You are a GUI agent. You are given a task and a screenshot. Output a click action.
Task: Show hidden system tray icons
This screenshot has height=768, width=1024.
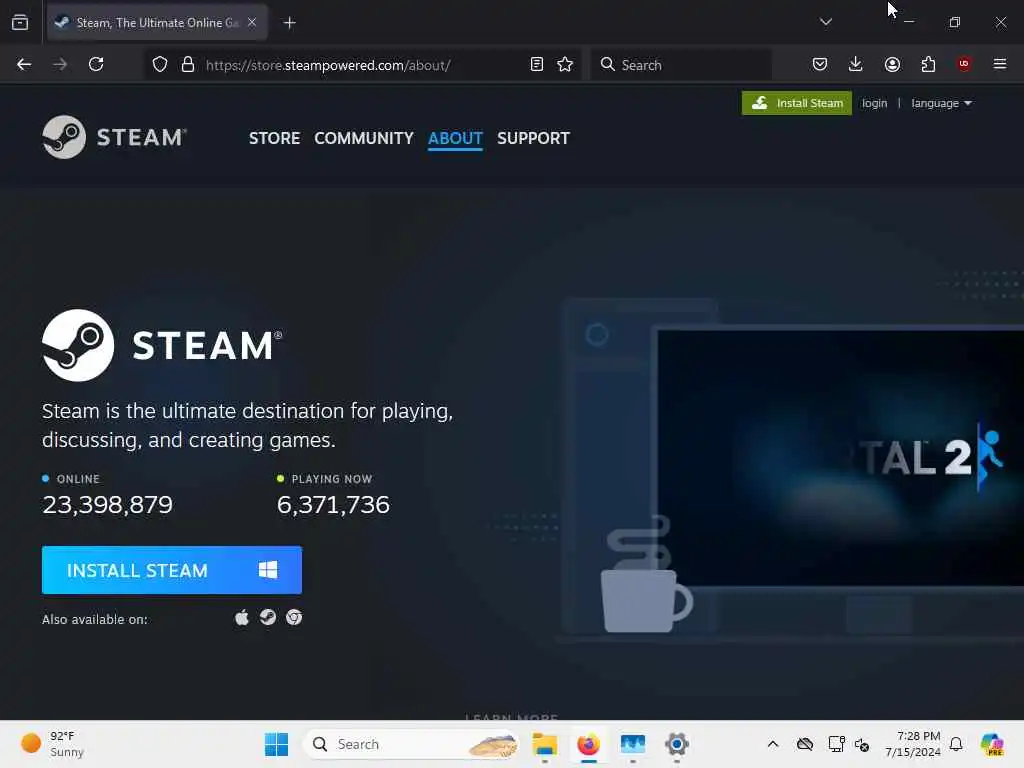[x=773, y=744]
